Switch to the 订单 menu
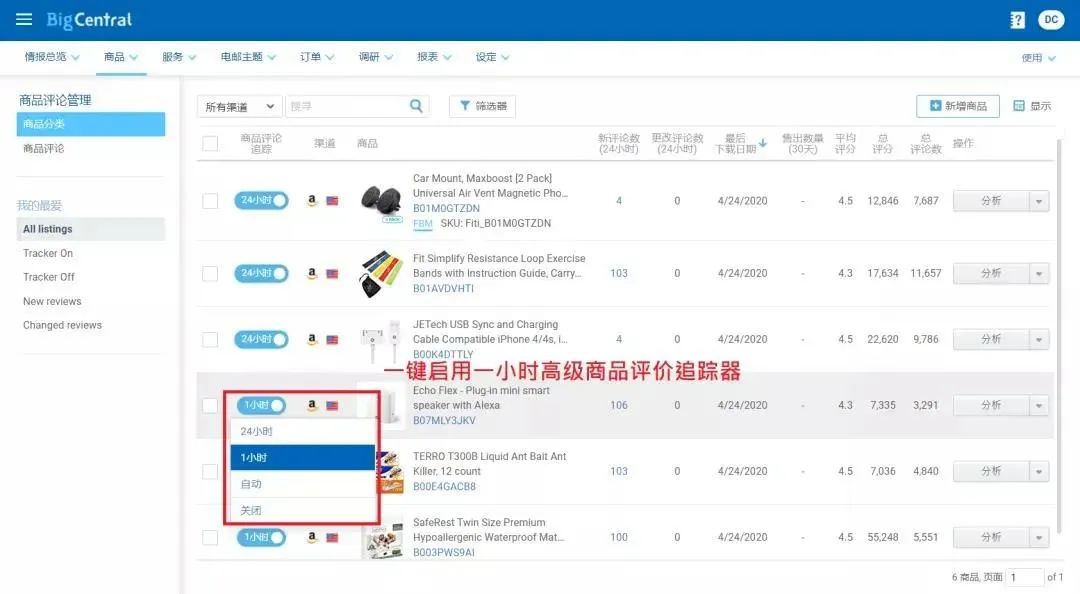Viewport: 1080px width, 594px height. pos(311,57)
